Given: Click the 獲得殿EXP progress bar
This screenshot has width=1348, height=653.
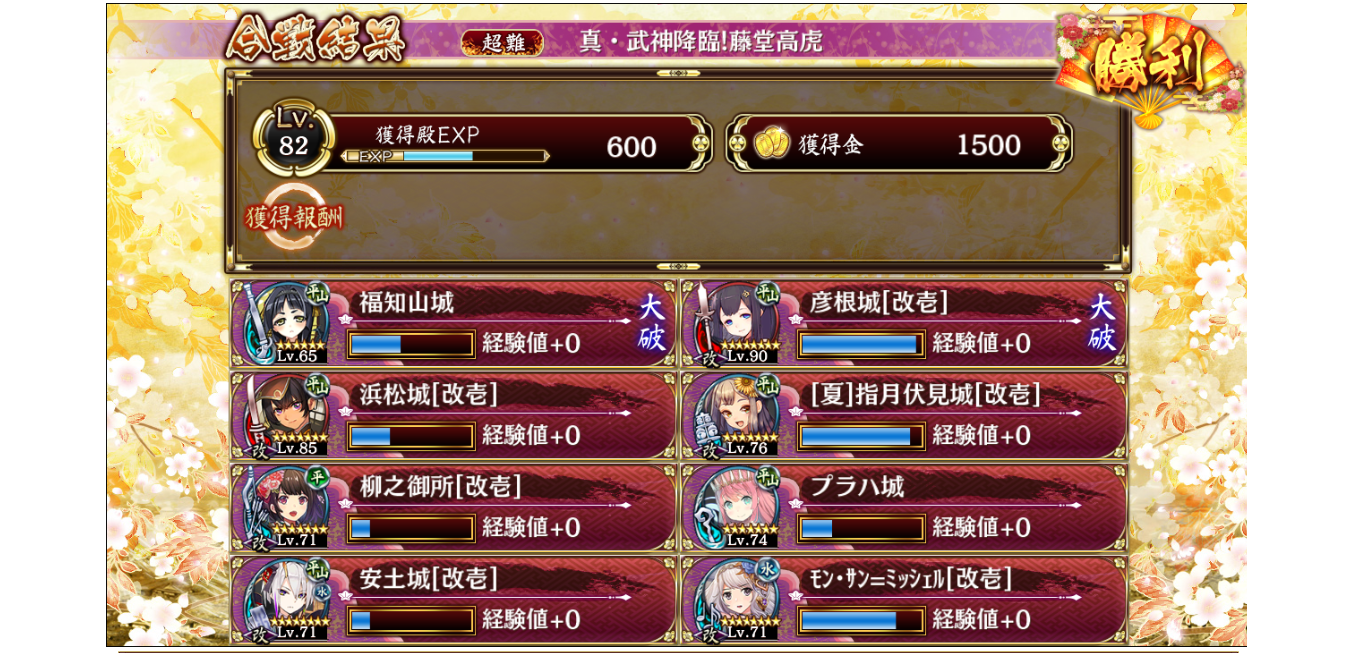Looking at the screenshot, I should pyautogui.click(x=446, y=156).
